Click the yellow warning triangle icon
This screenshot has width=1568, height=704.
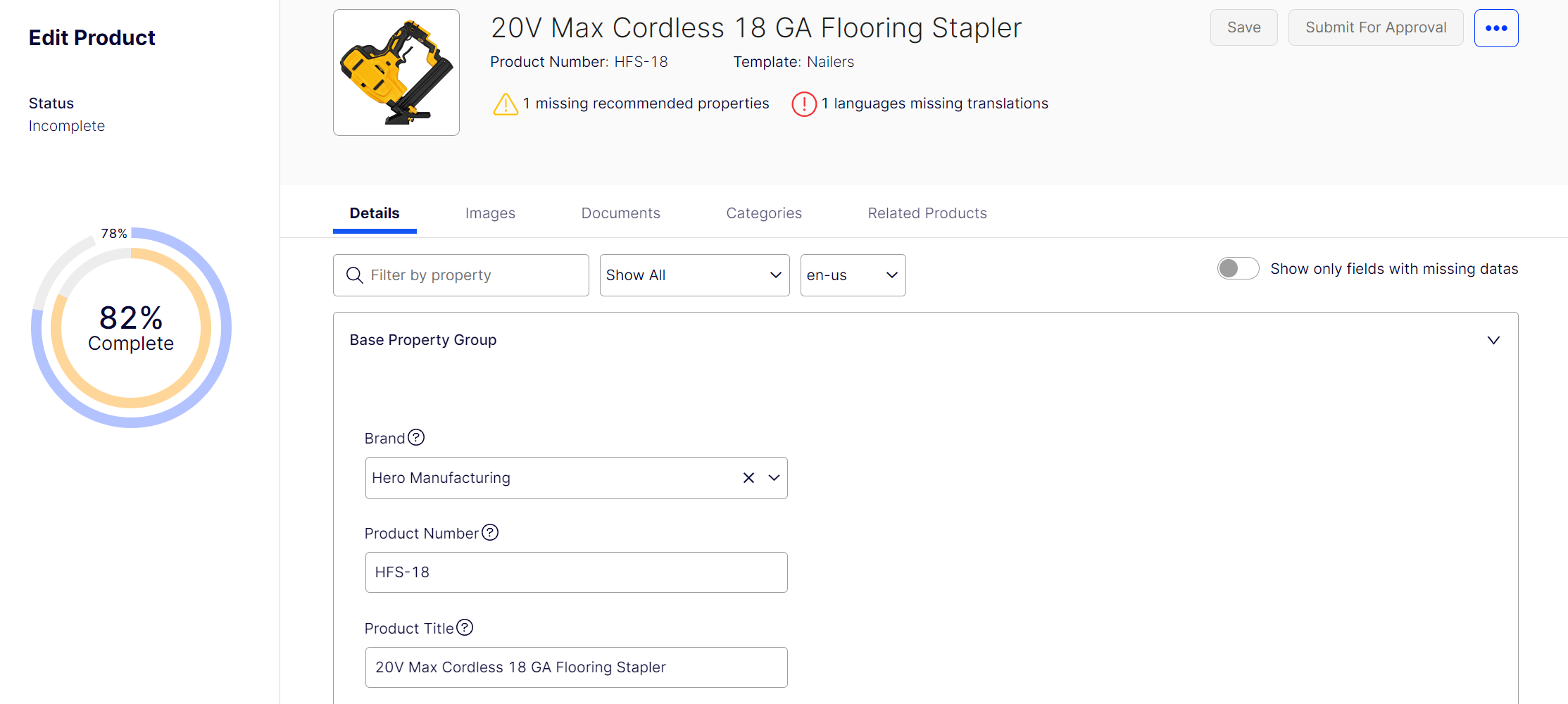tap(506, 104)
